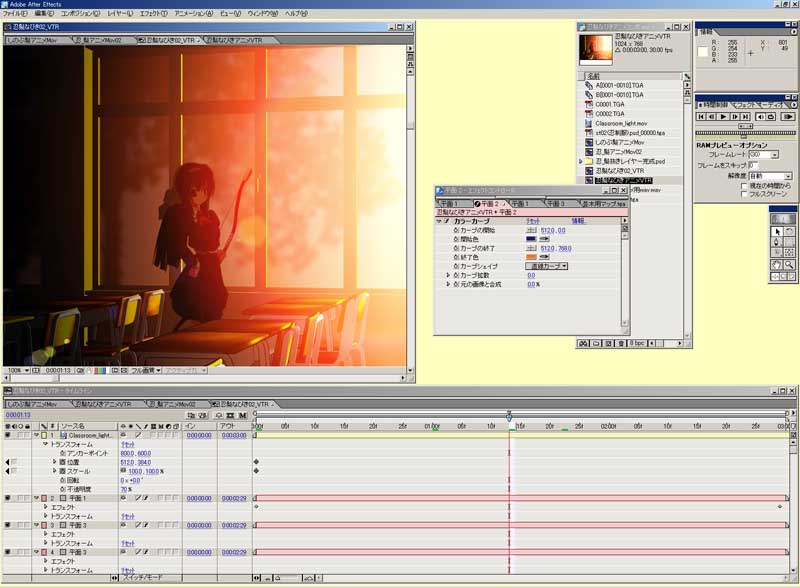
Task: Select the arrow Selection tool in toolbox
Action: point(777,232)
